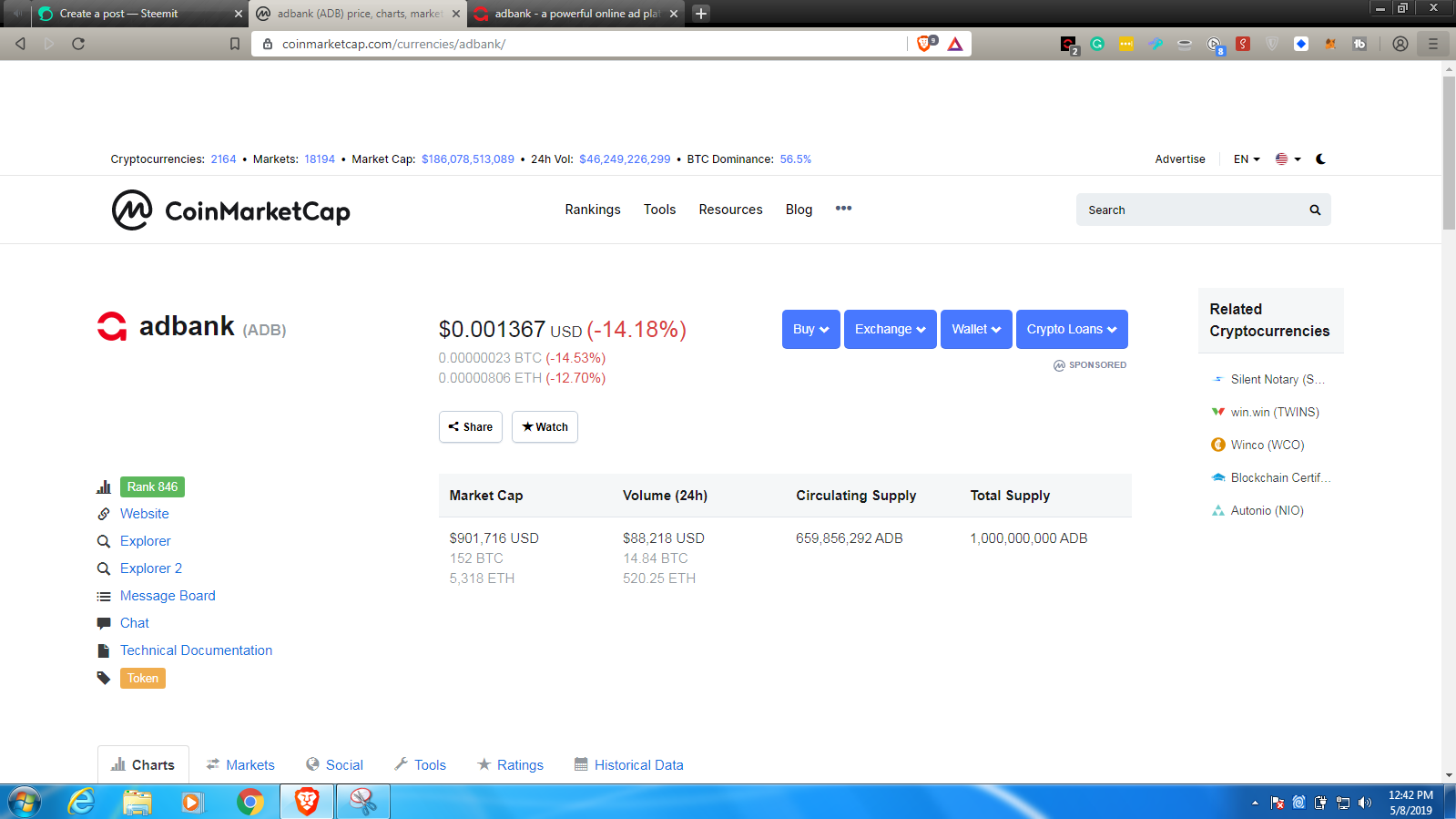Open the Rankings navigation menu
The image size is (1456, 819).
[x=593, y=210]
